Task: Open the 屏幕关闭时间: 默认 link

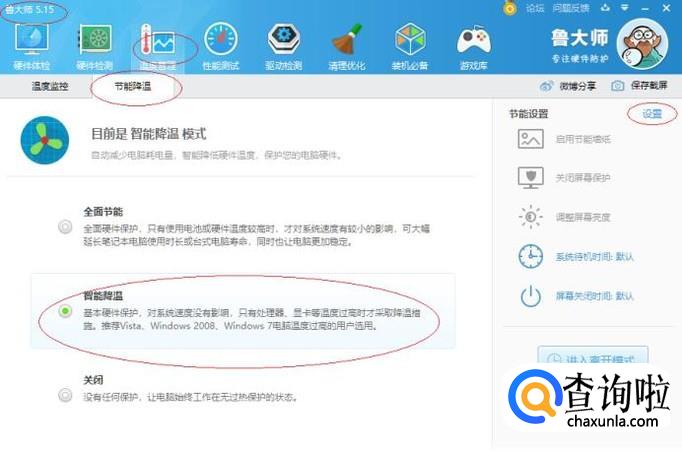Action: pos(595,296)
